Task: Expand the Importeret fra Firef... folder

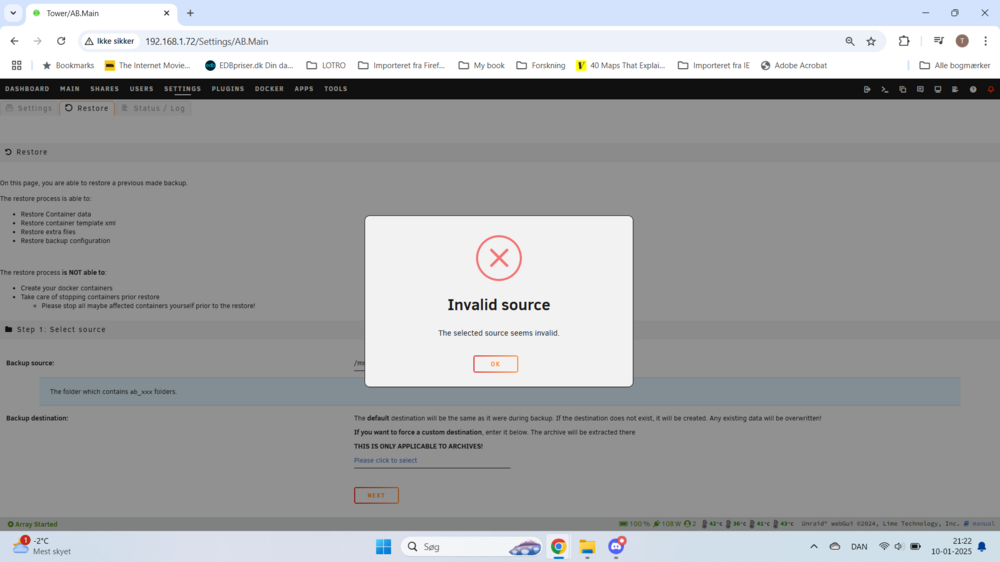Action: (401, 65)
